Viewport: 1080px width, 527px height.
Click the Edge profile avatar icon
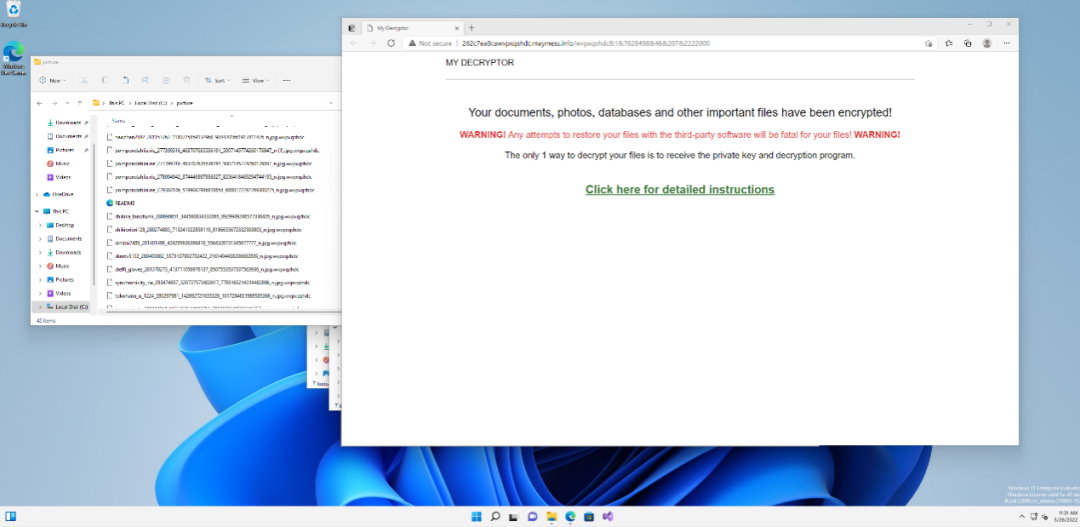pyautogui.click(x=987, y=43)
